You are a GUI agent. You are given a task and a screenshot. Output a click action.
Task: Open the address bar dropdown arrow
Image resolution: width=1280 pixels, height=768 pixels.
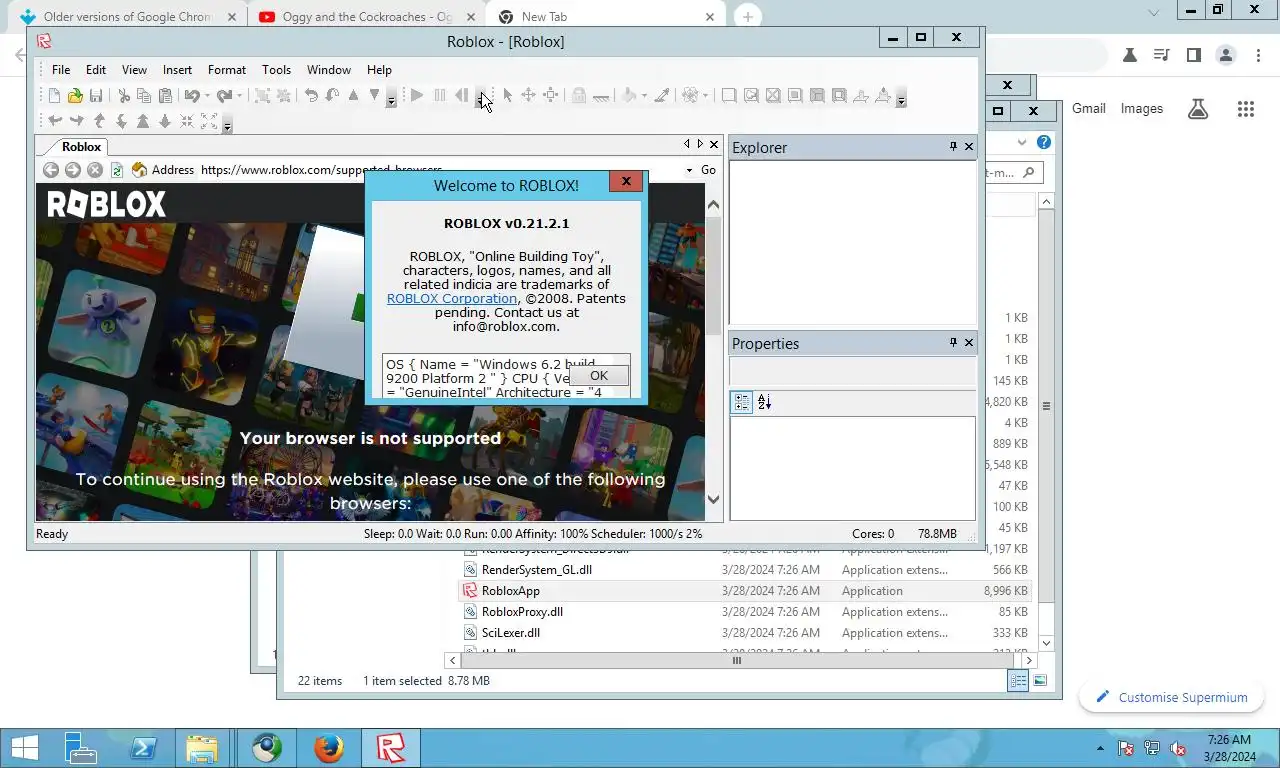[x=689, y=170]
